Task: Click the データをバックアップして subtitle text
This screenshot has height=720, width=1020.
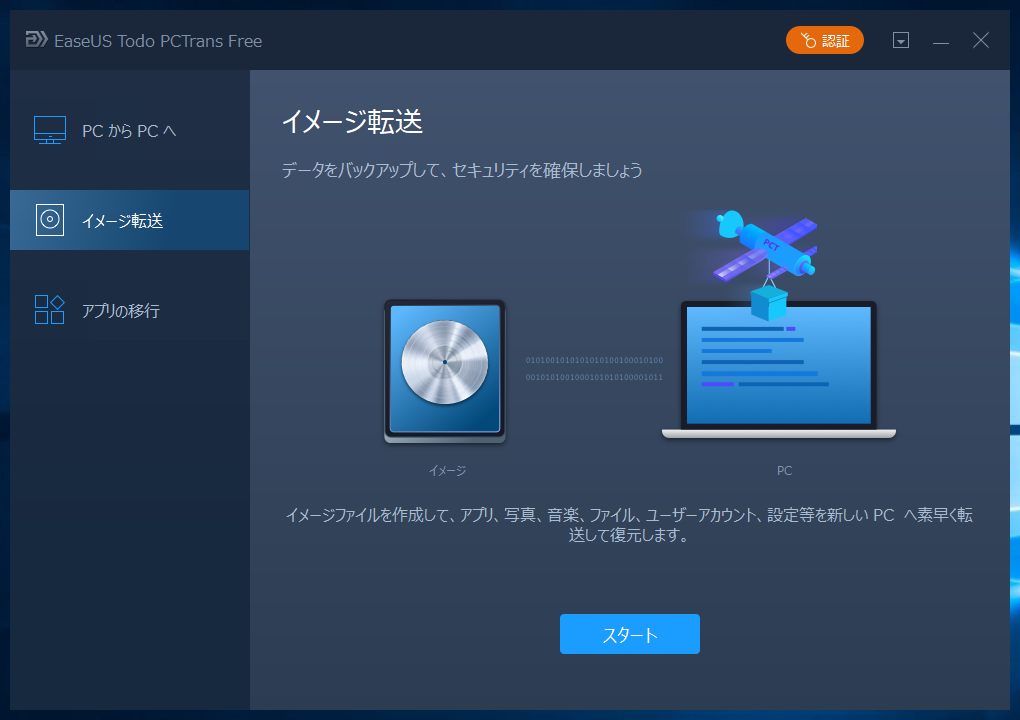Action: (462, 170)
